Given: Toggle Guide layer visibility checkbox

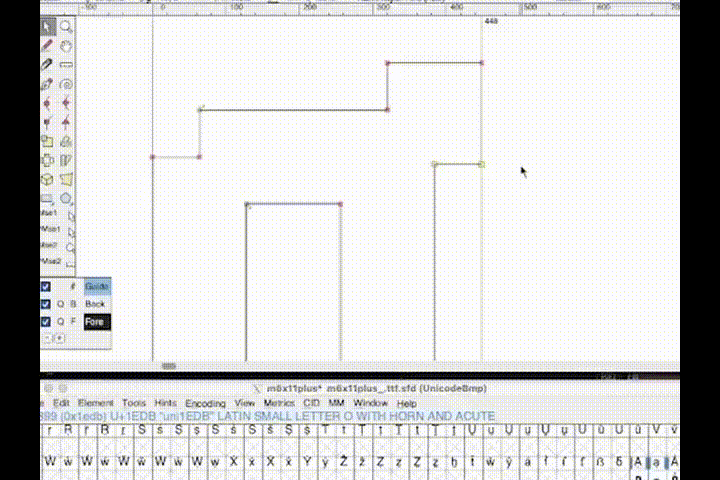Looking at the screenshot, I should (x=46, y=287).
